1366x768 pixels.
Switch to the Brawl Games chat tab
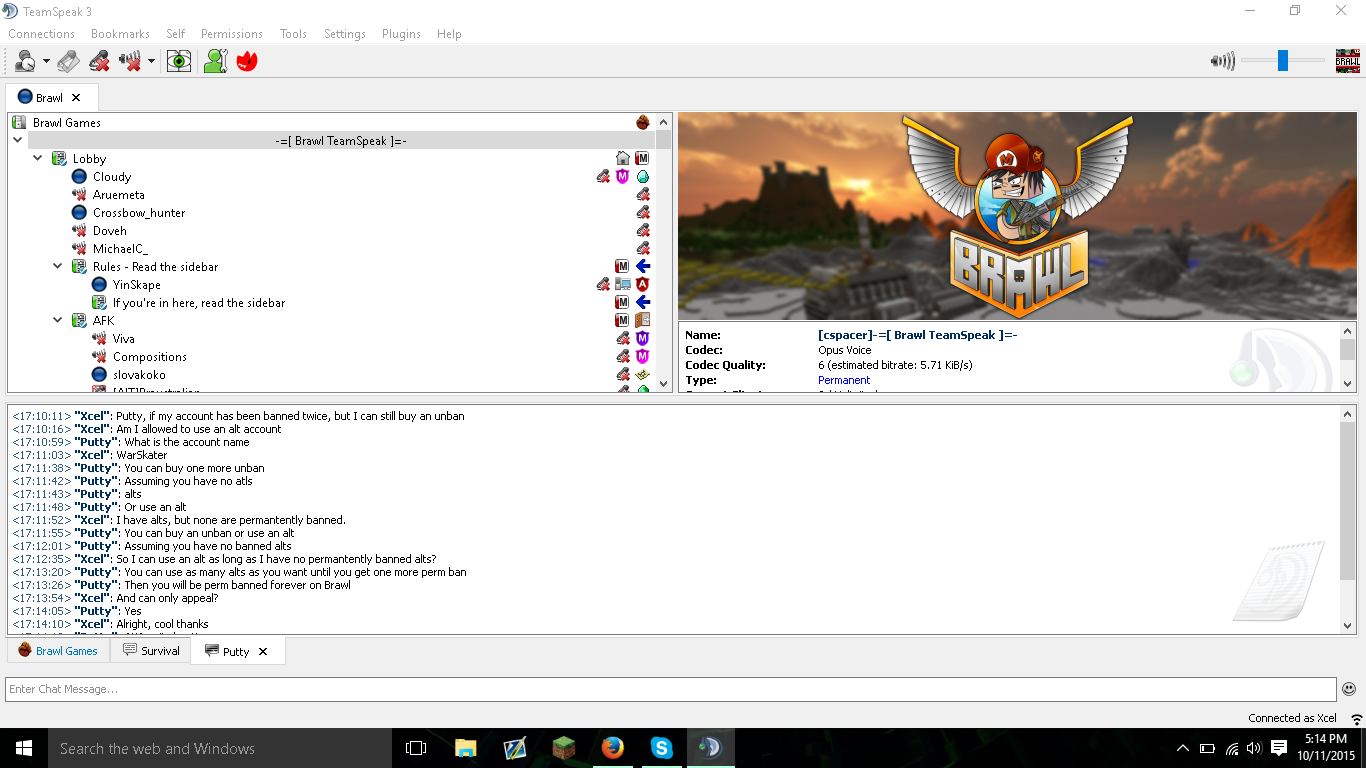point(58,651)
